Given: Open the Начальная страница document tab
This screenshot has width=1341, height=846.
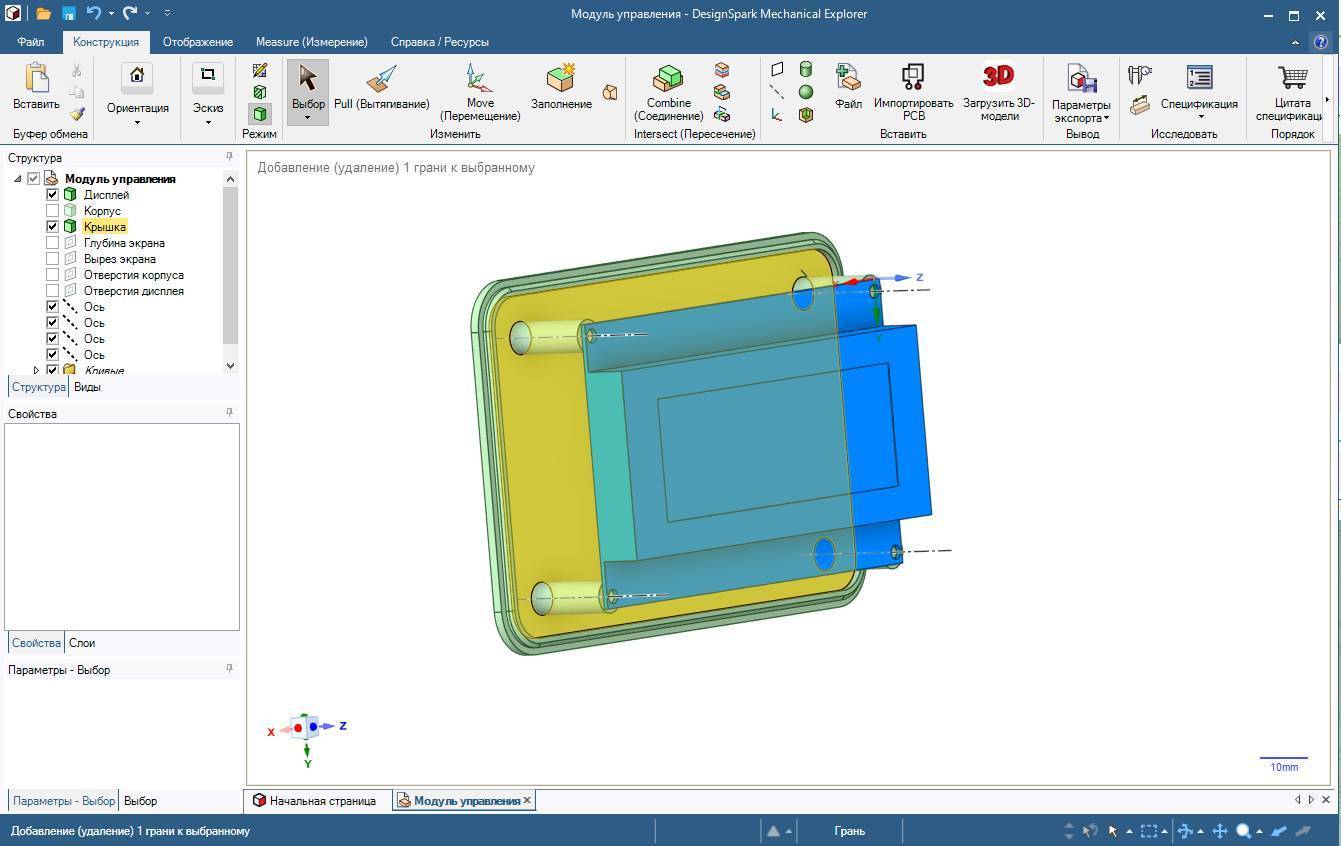Looking at the screenshot, I should (321, 801).
